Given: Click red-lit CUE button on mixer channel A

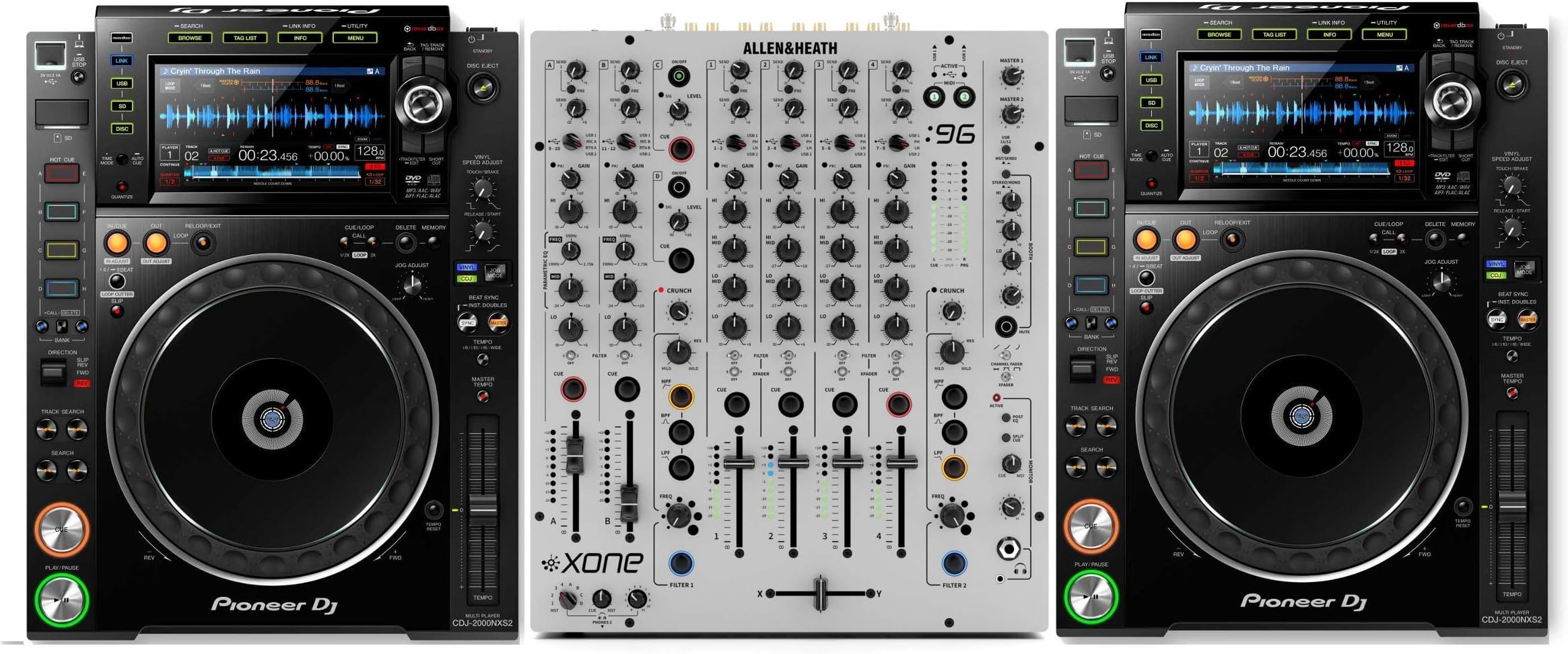Looking at the screenshot, I should tap(574, 389).
